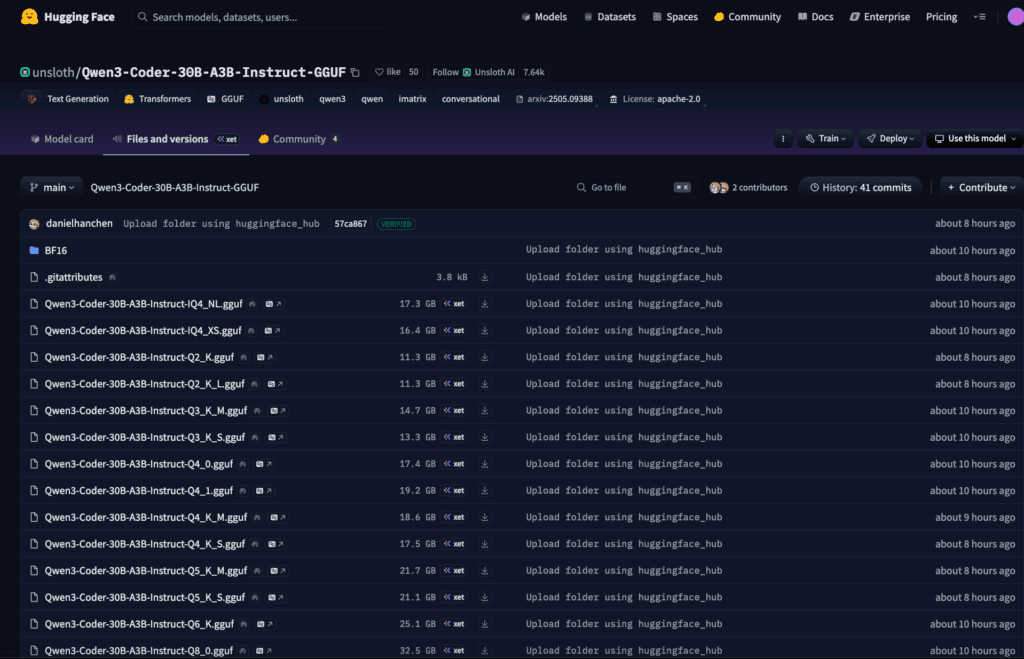This screenshot has width=1024, height=659.
Task: Open the Community tab with 4 discussions
Action: 298,139
